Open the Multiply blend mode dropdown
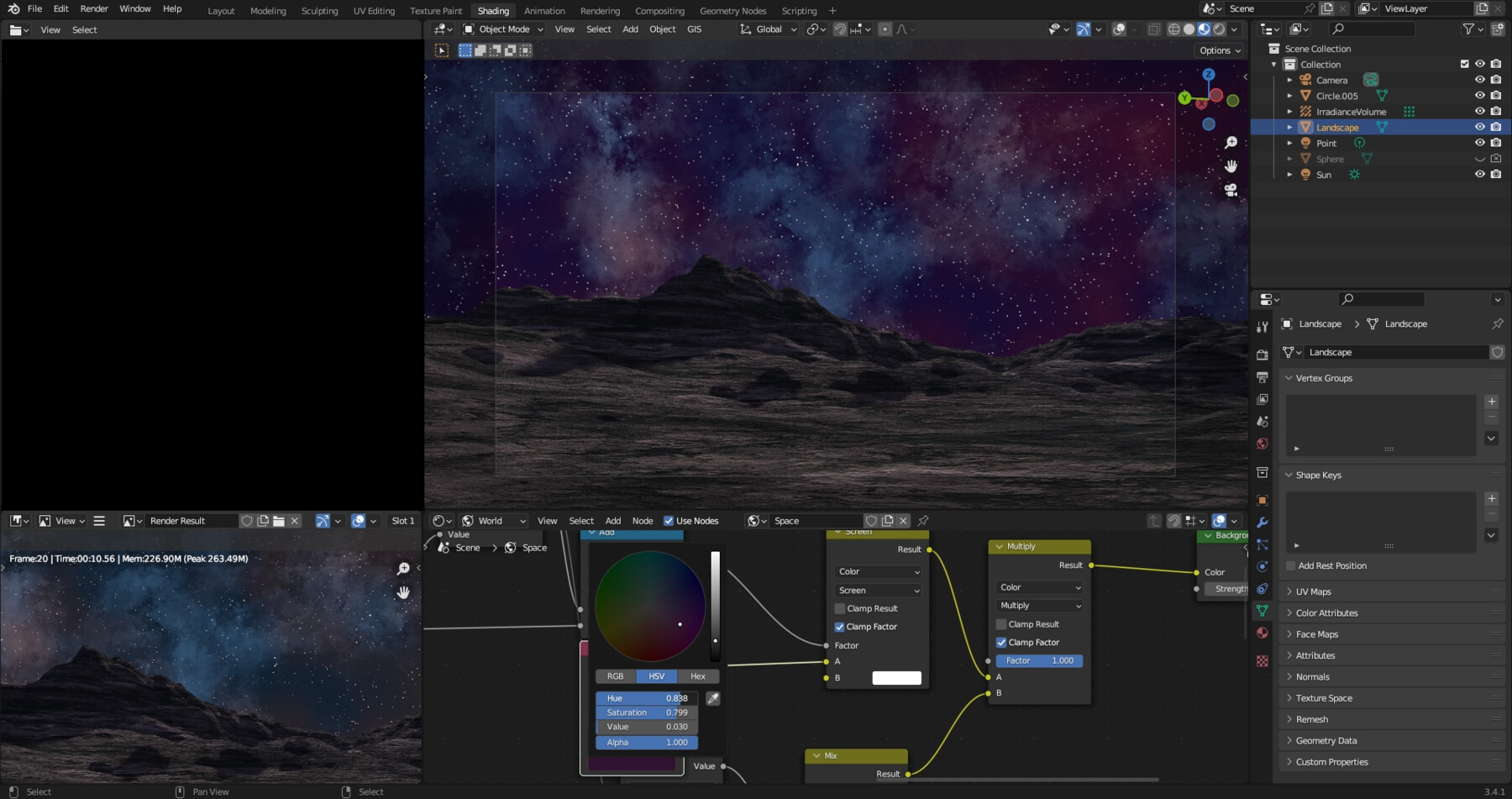 tap(1040, 606)
